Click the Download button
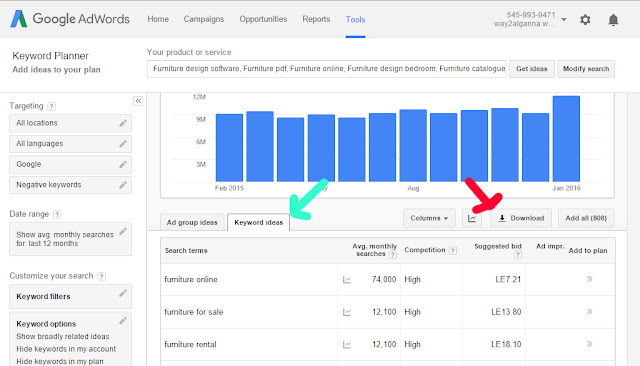Screen dimensions: 640x366 (x=521, y=218)
